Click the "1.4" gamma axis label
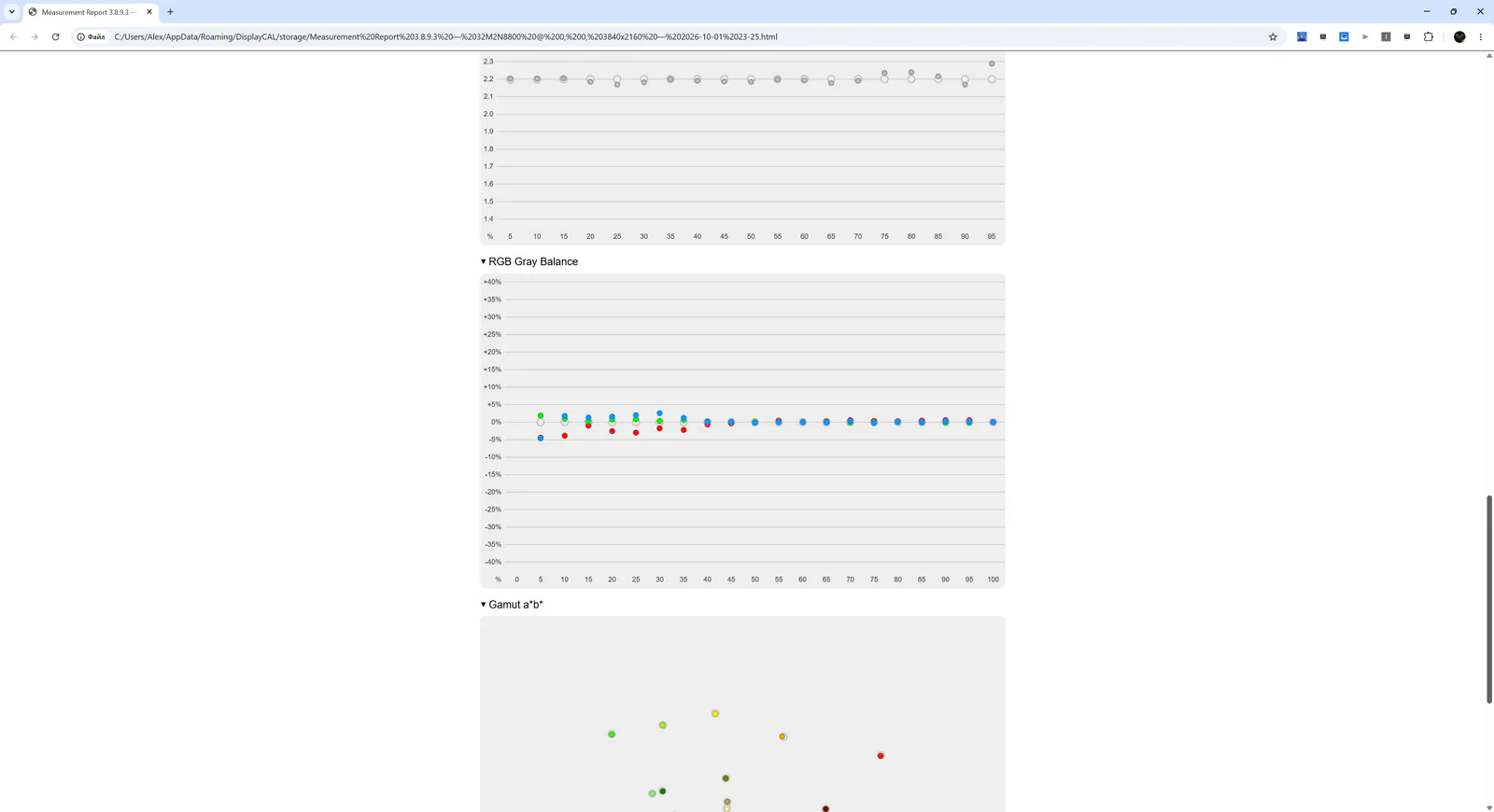 tap(488, 219)
